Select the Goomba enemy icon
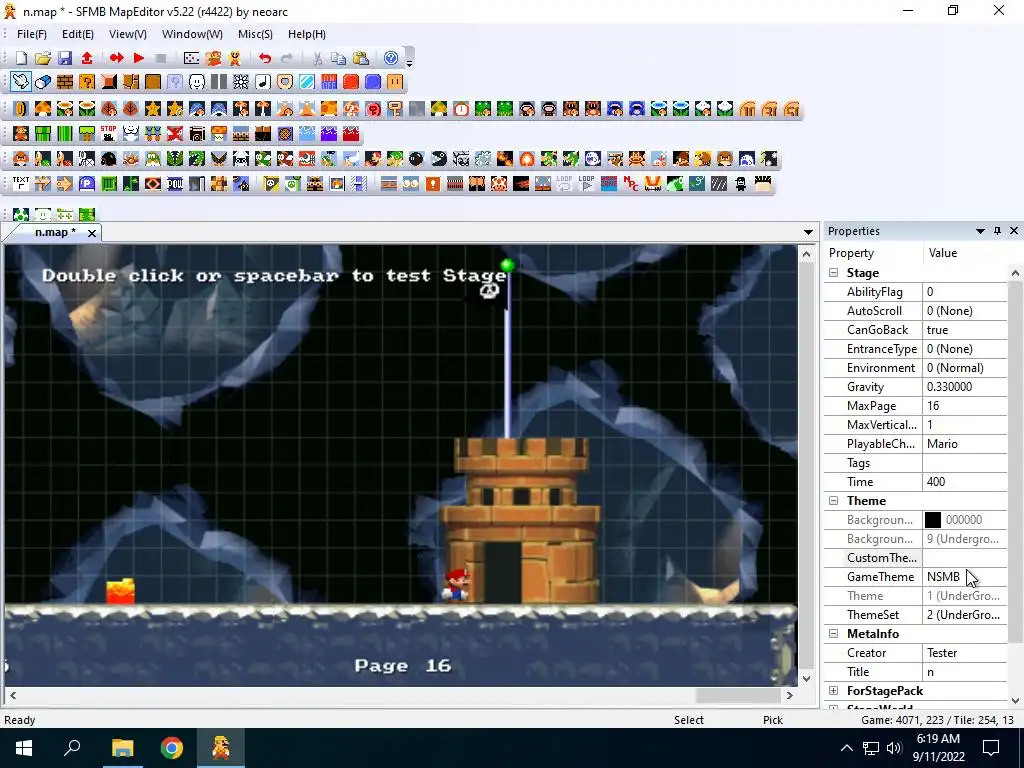The image size is (1024, 768). tap(21, 159)
